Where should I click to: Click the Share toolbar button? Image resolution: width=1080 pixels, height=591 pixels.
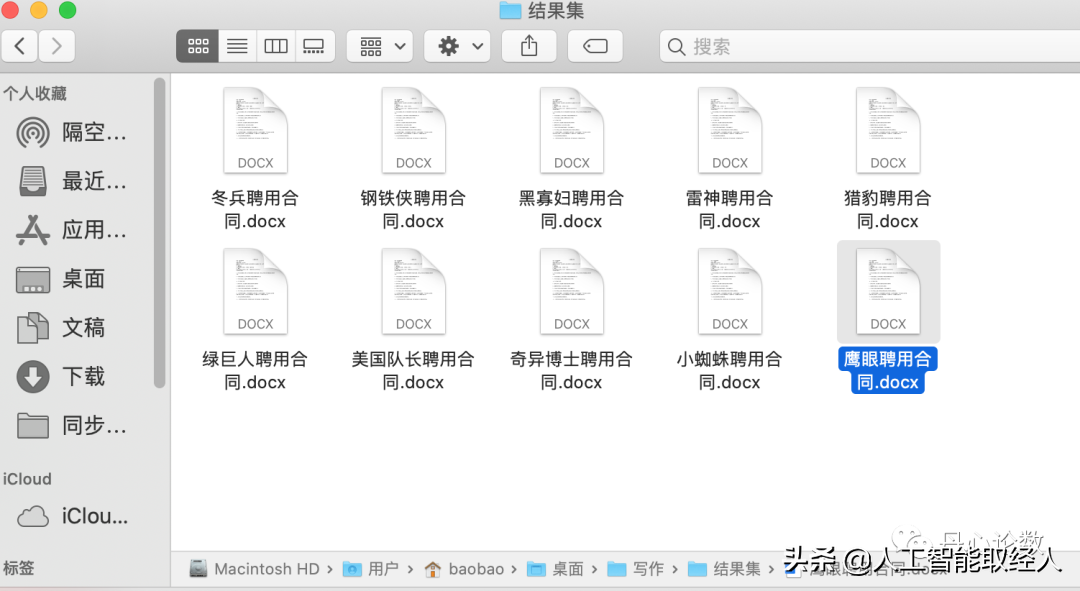529,46
